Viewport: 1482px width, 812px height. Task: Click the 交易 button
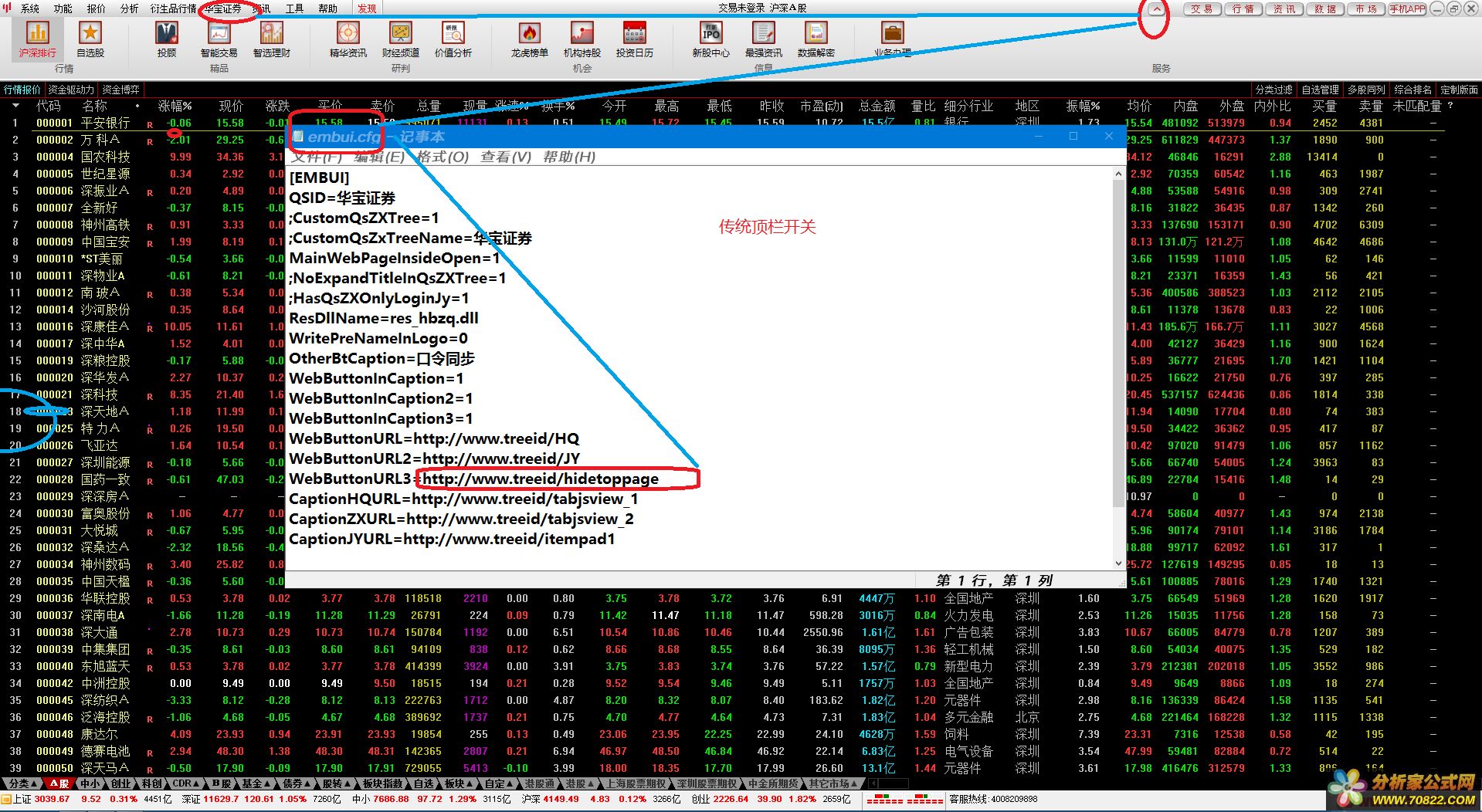coord(1202,9)
